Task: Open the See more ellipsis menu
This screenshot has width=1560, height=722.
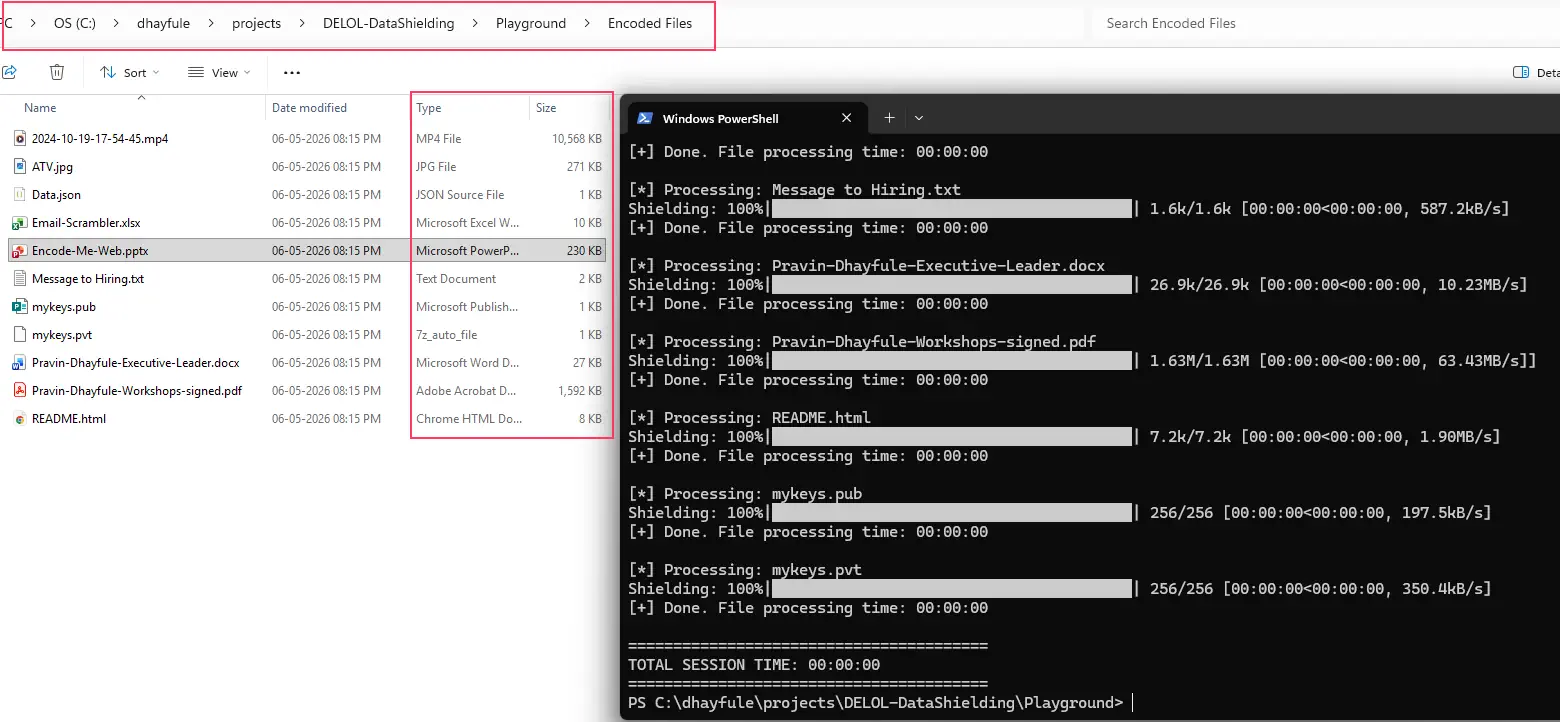Action: [x=292, y=72]
